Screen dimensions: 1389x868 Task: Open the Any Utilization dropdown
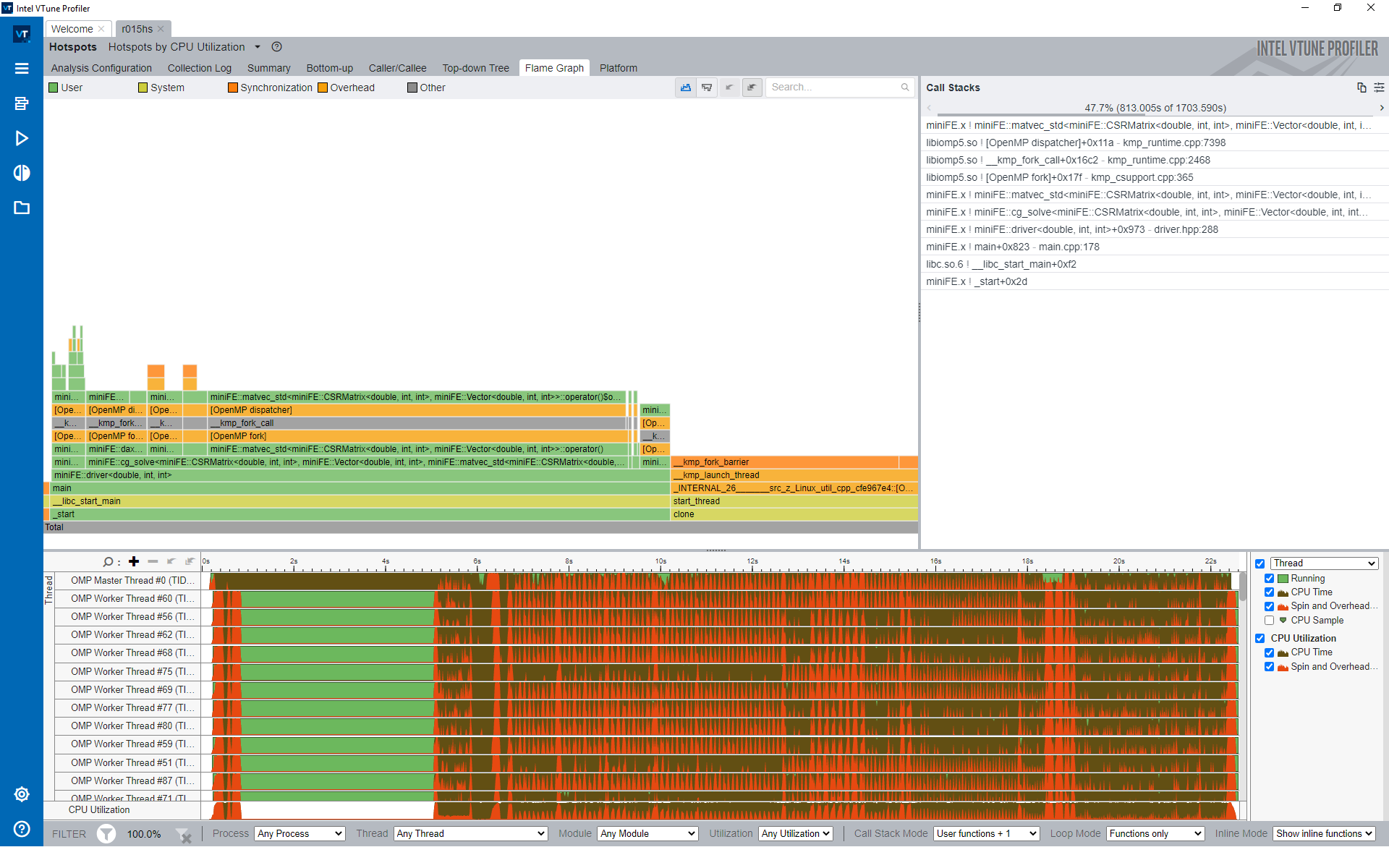(796, 834)
